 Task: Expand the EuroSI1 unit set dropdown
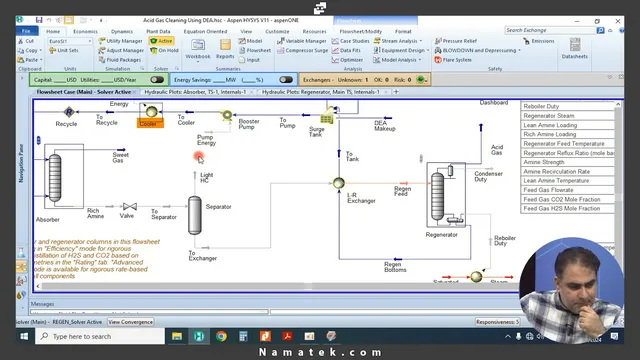pyautogui.click(x=90, y=41)
